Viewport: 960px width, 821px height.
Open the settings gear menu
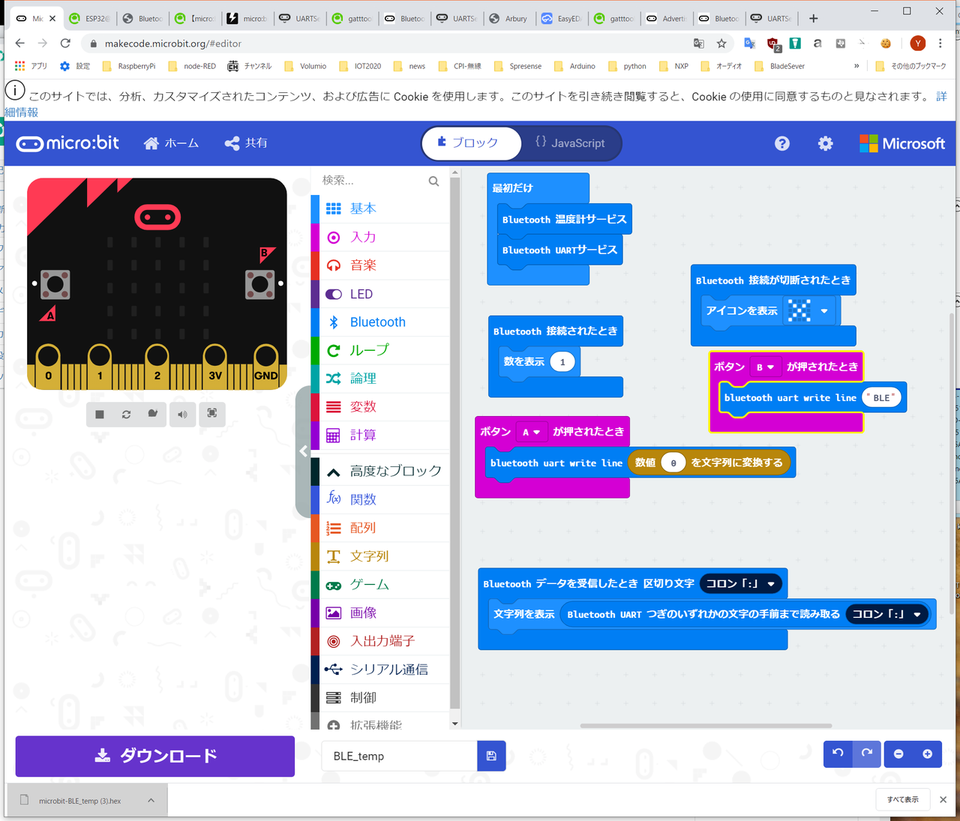point(825,143)
